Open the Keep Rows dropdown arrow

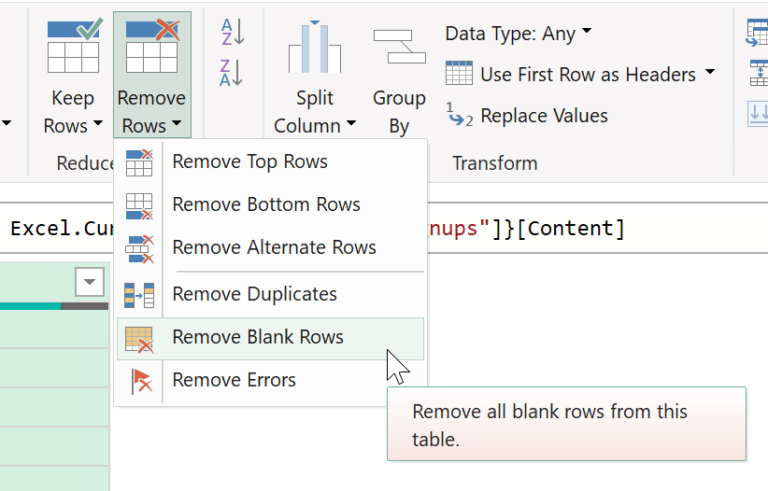point(98,123)
